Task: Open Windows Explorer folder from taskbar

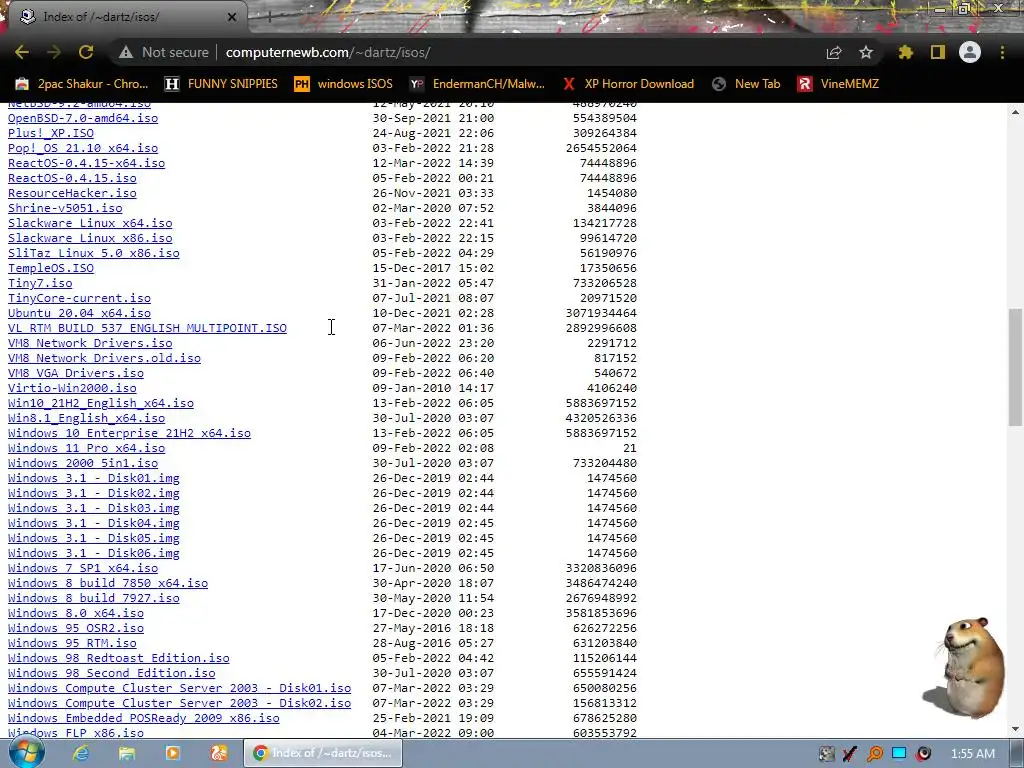Action: pyautogui.click(x=127, y=754)
